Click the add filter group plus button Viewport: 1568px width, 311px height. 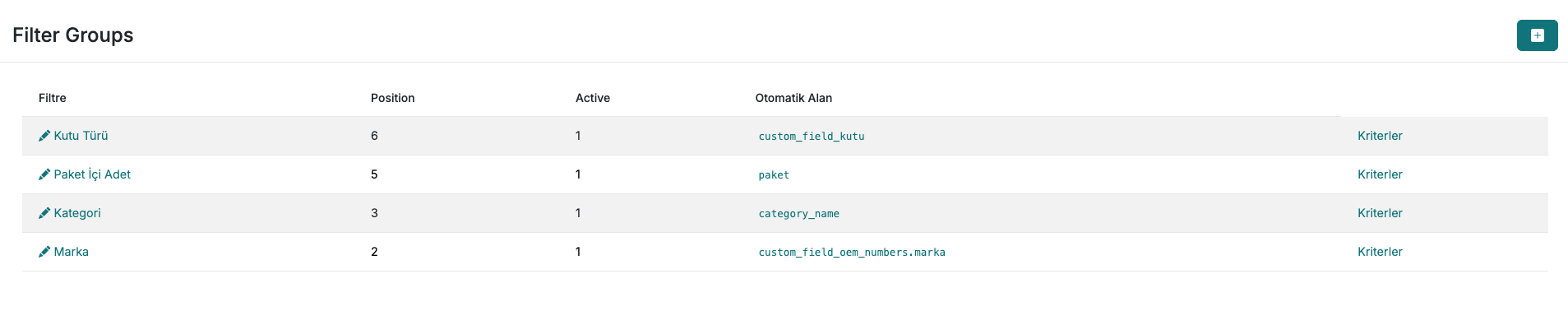(x=1537, y=35)
